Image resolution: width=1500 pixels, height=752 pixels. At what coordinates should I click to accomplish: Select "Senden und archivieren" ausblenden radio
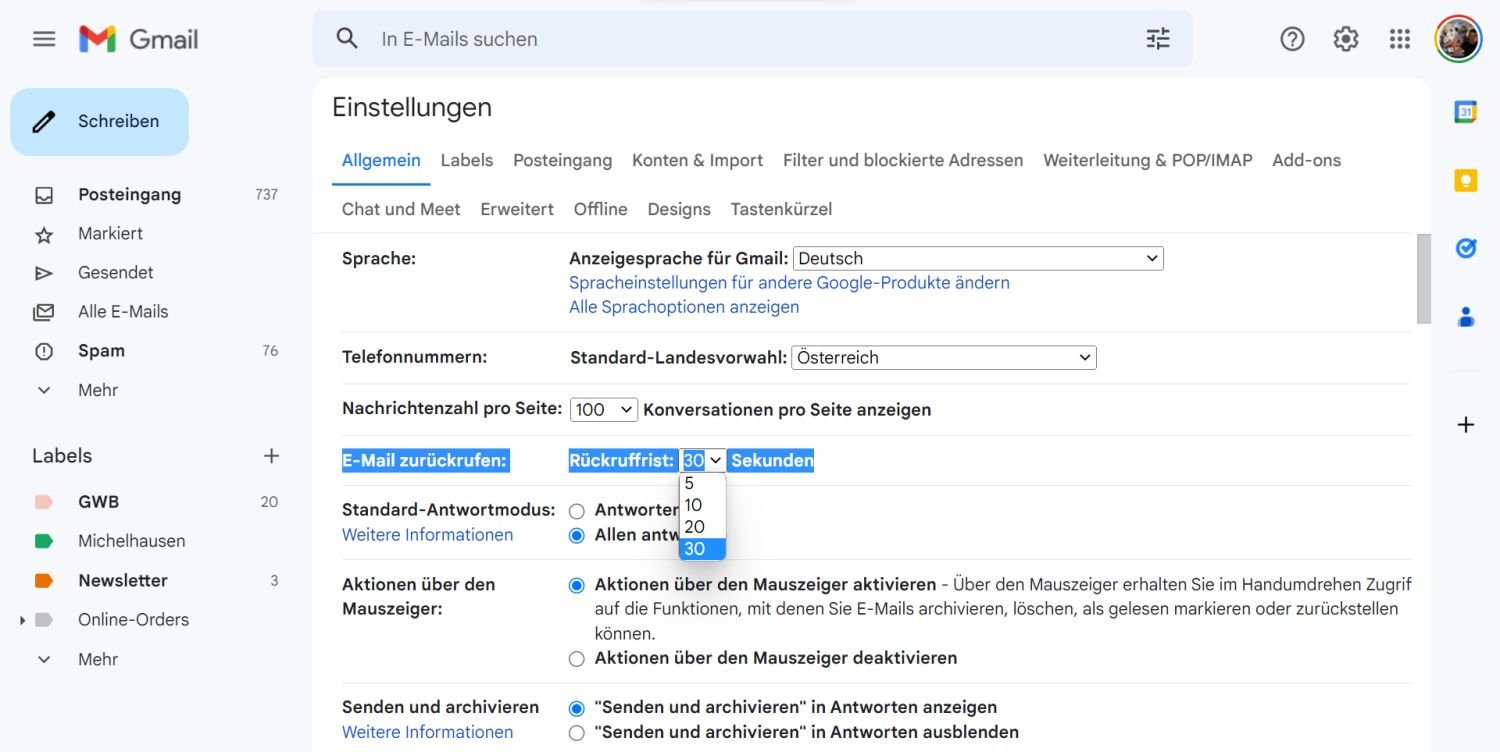click(x=576, y=733)
